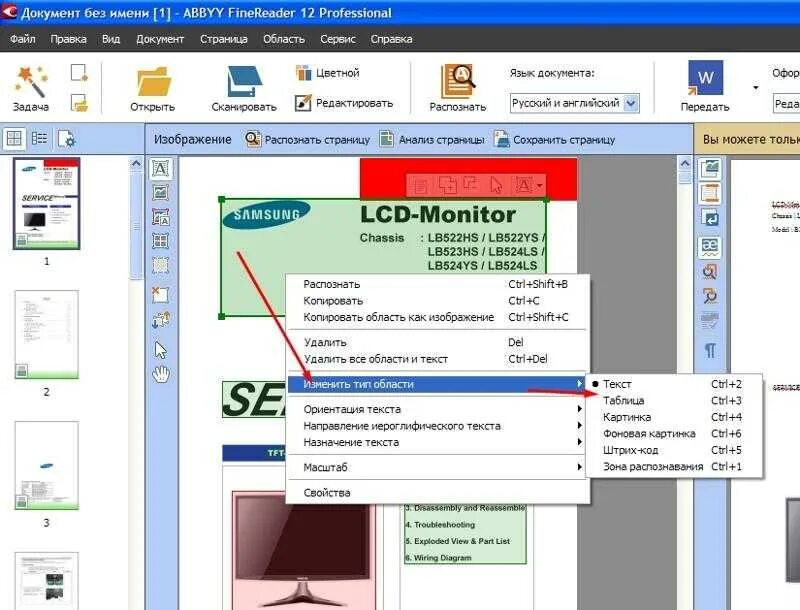Click the small open-folder icon below new page

(x=79, y=103)
